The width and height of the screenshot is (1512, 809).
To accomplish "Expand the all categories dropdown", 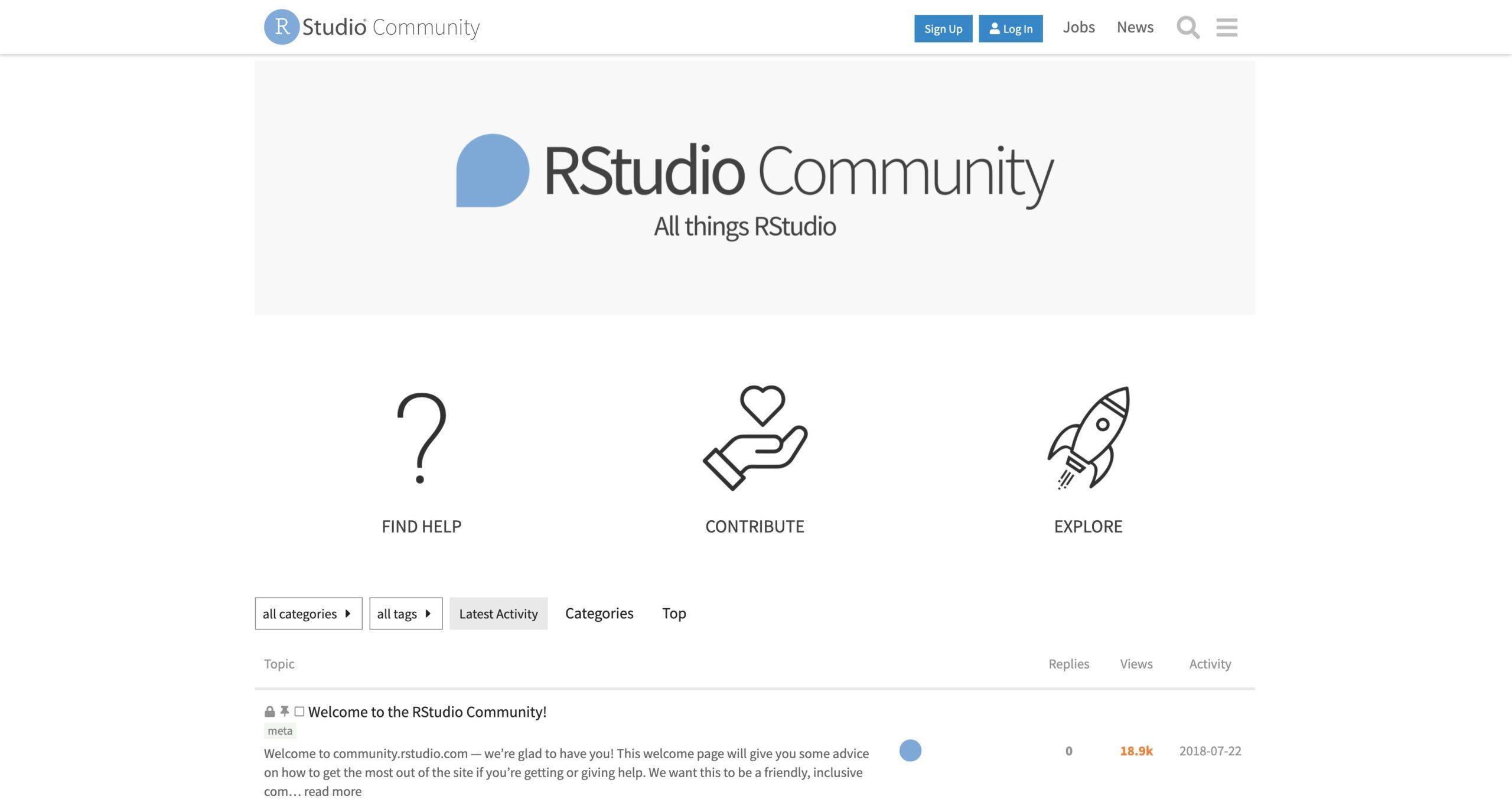I will [x=308, y=614].
